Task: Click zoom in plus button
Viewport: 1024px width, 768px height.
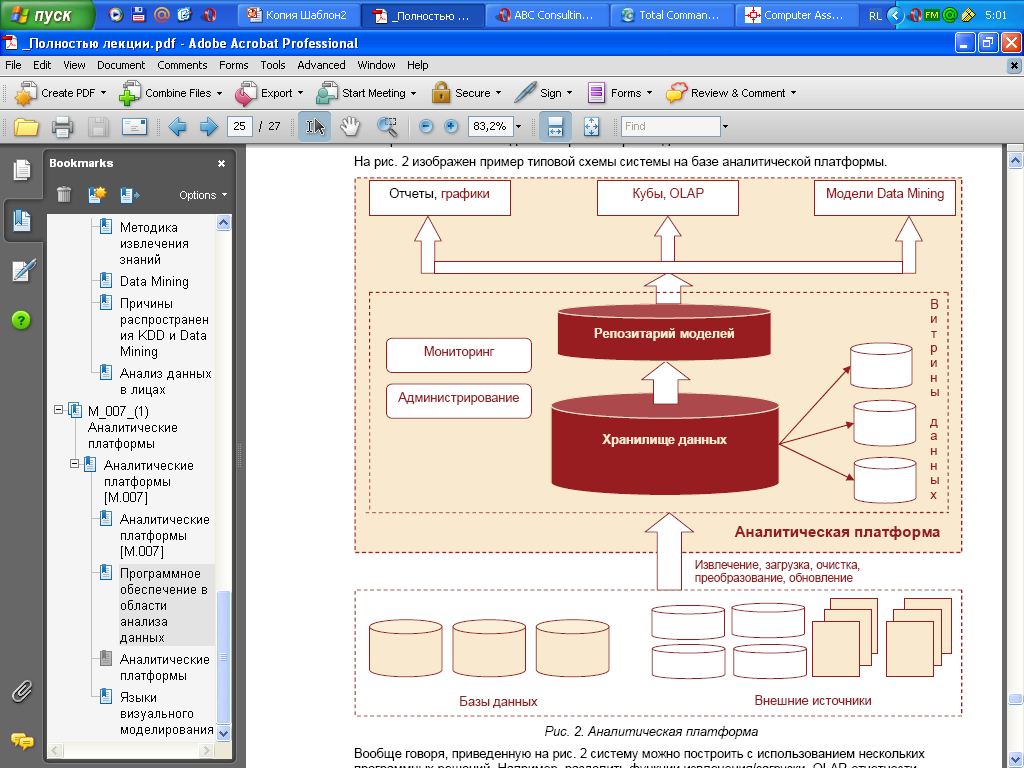Action: (451, 126)
